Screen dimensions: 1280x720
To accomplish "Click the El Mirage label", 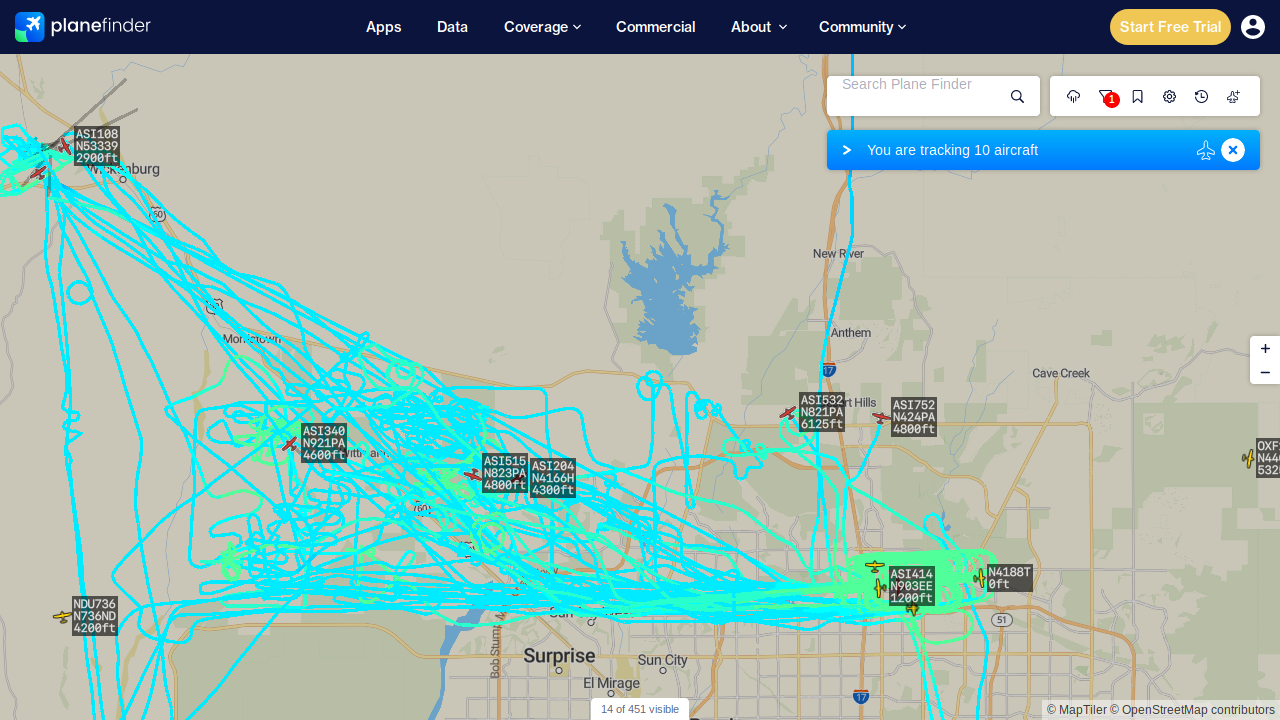I will 611,684.
